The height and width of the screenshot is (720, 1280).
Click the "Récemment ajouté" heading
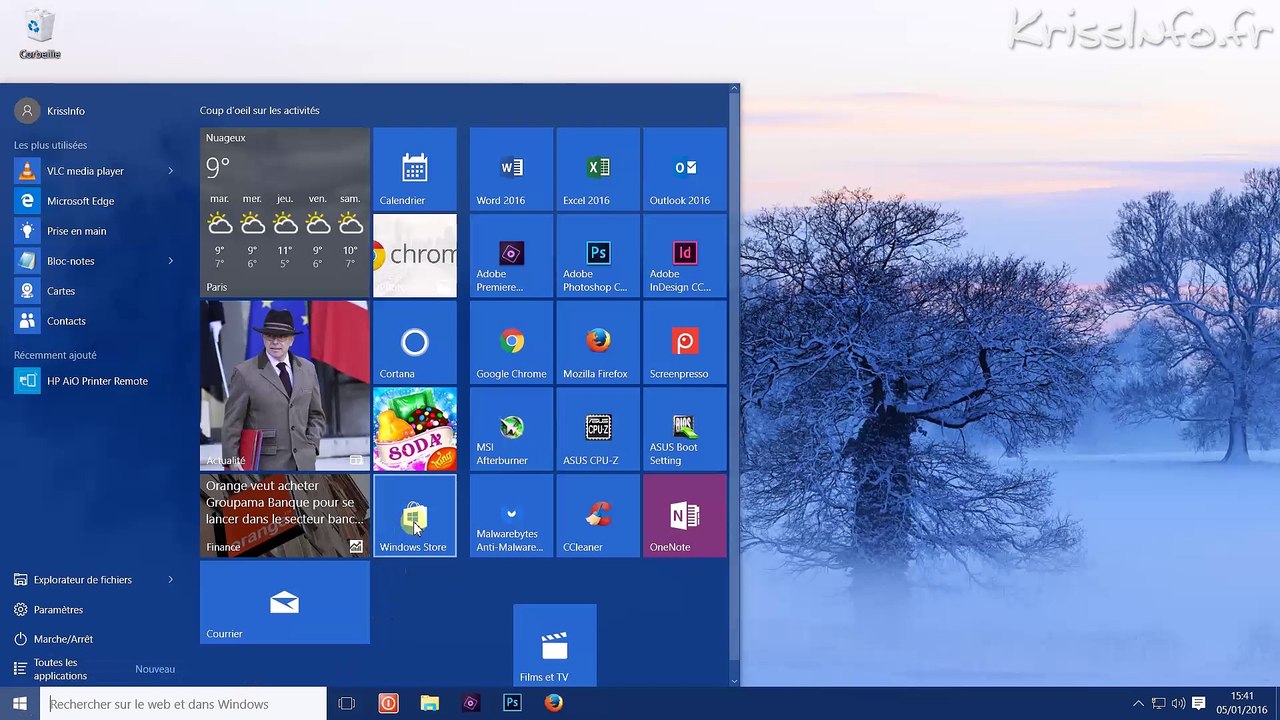pyautogui.click(x=55, y=355)
